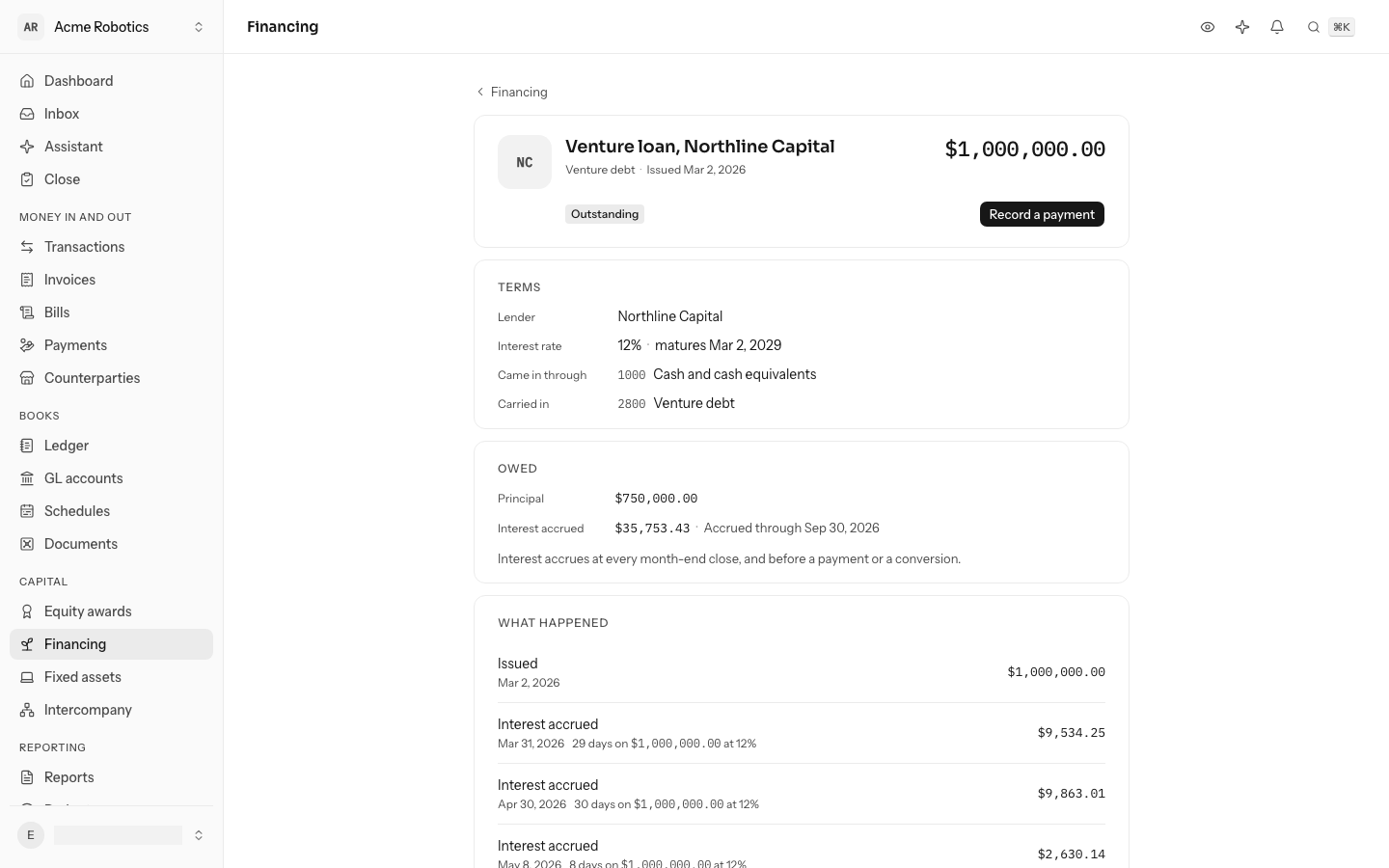
Task: Click the interest accrued value $35,753.43
Action: (x=652, y=529)
